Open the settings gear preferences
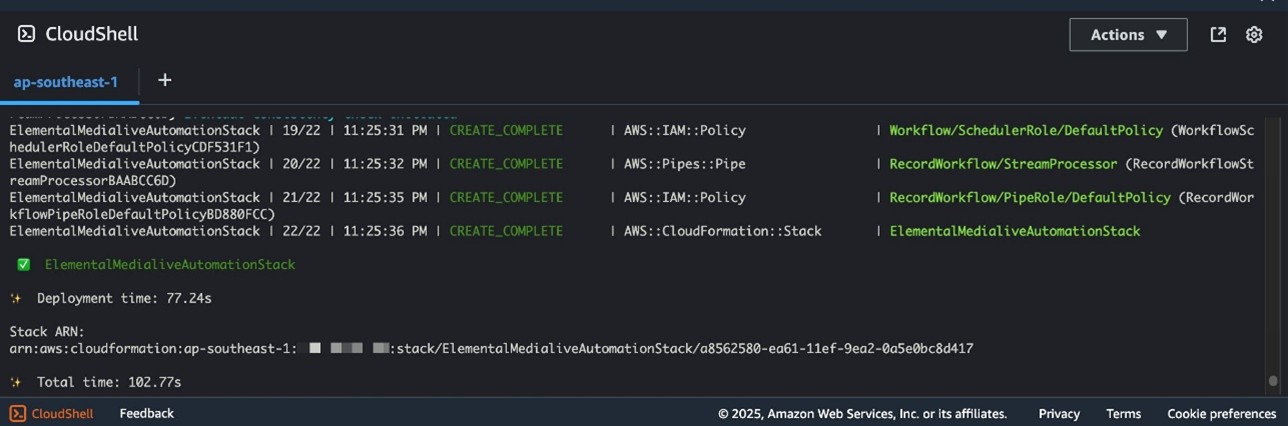 coord(1254,34)
